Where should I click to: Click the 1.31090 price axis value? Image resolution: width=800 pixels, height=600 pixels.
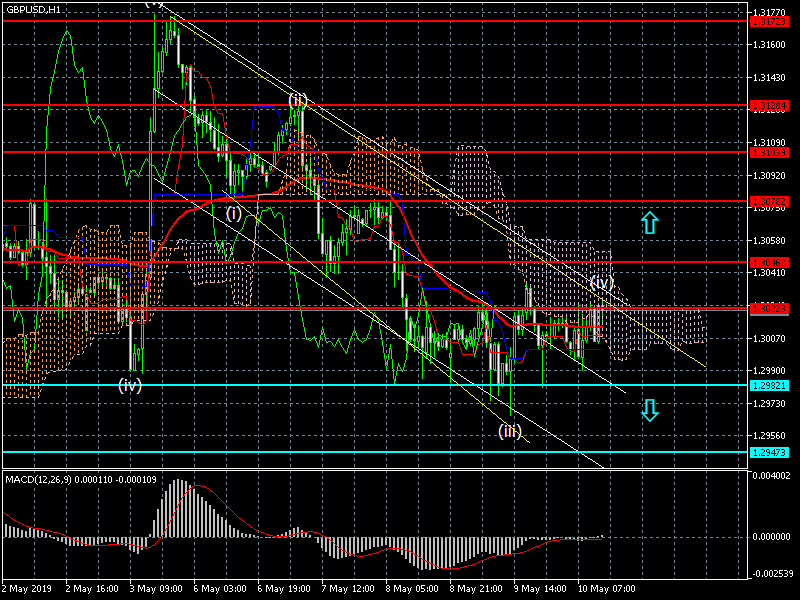coord(769,143)
